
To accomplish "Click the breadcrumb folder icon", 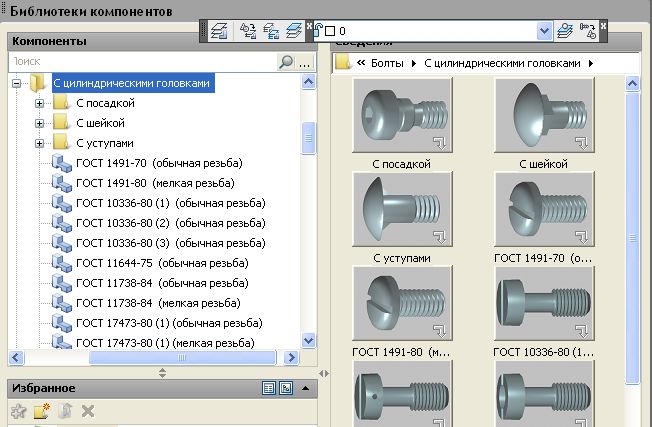I will [343, 62].
